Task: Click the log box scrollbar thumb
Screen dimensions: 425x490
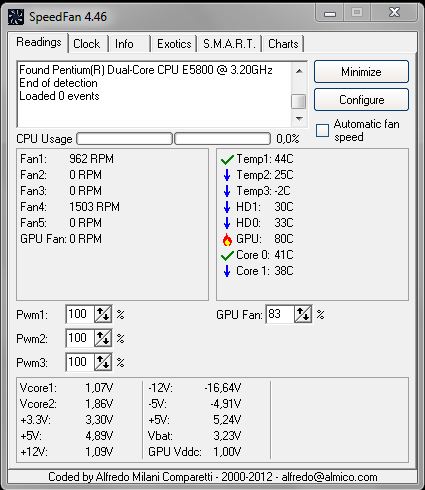Action: 299,101
